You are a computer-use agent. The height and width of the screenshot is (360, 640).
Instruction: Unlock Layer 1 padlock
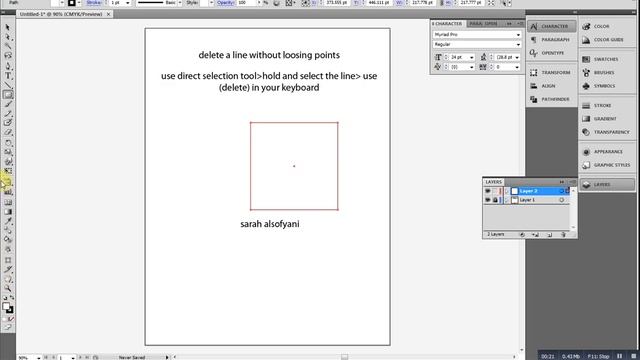495,200
